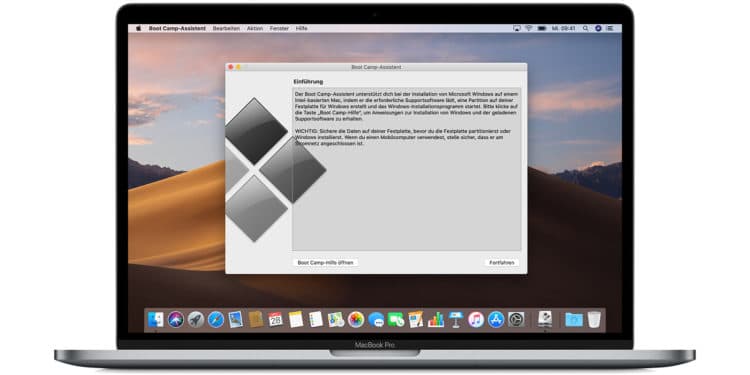Open Calendar icon showing 28 in dock
The image size is (750, 375).
[276, 319]
